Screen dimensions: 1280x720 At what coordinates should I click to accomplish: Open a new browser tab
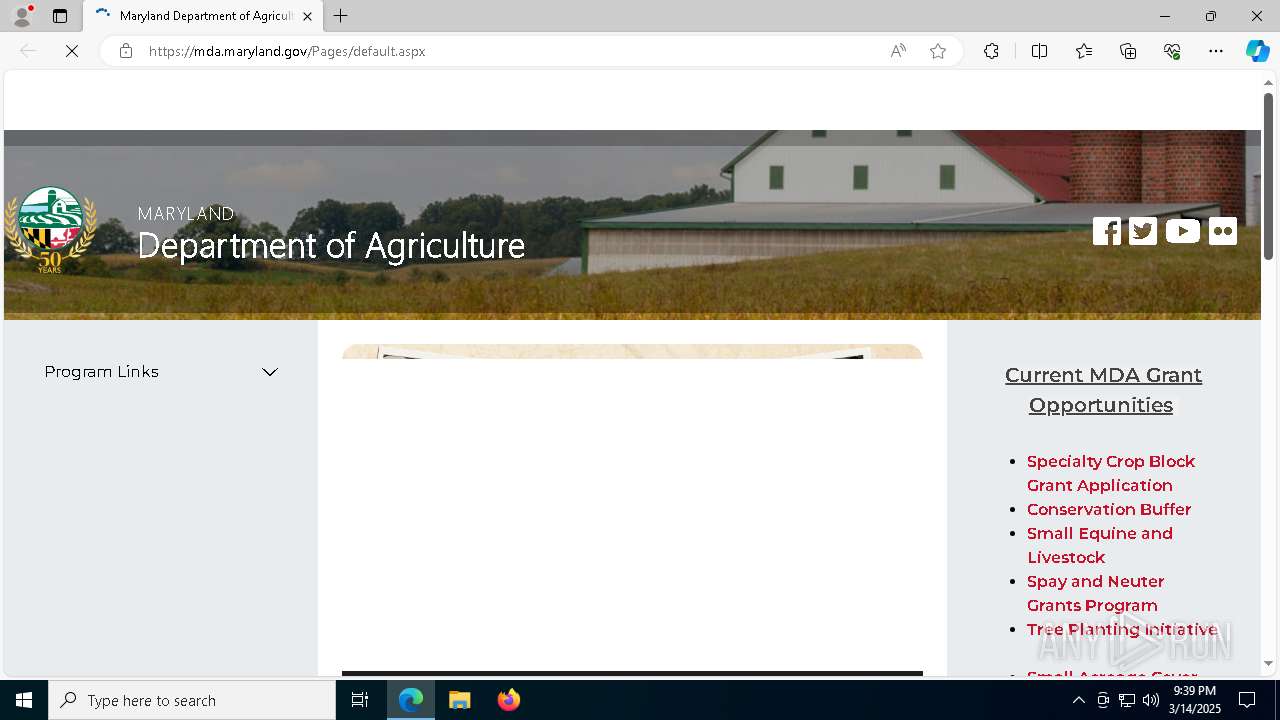point(341,16)
